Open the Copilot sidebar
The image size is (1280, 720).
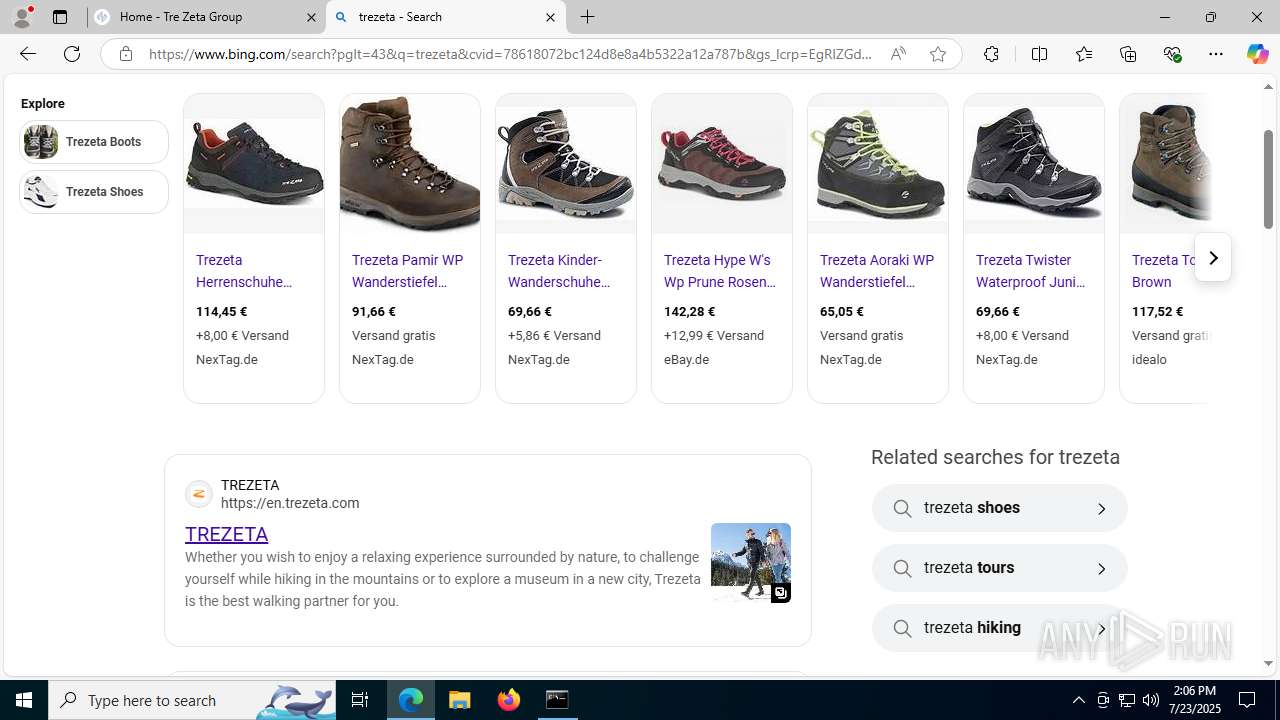click(1257, 54)
